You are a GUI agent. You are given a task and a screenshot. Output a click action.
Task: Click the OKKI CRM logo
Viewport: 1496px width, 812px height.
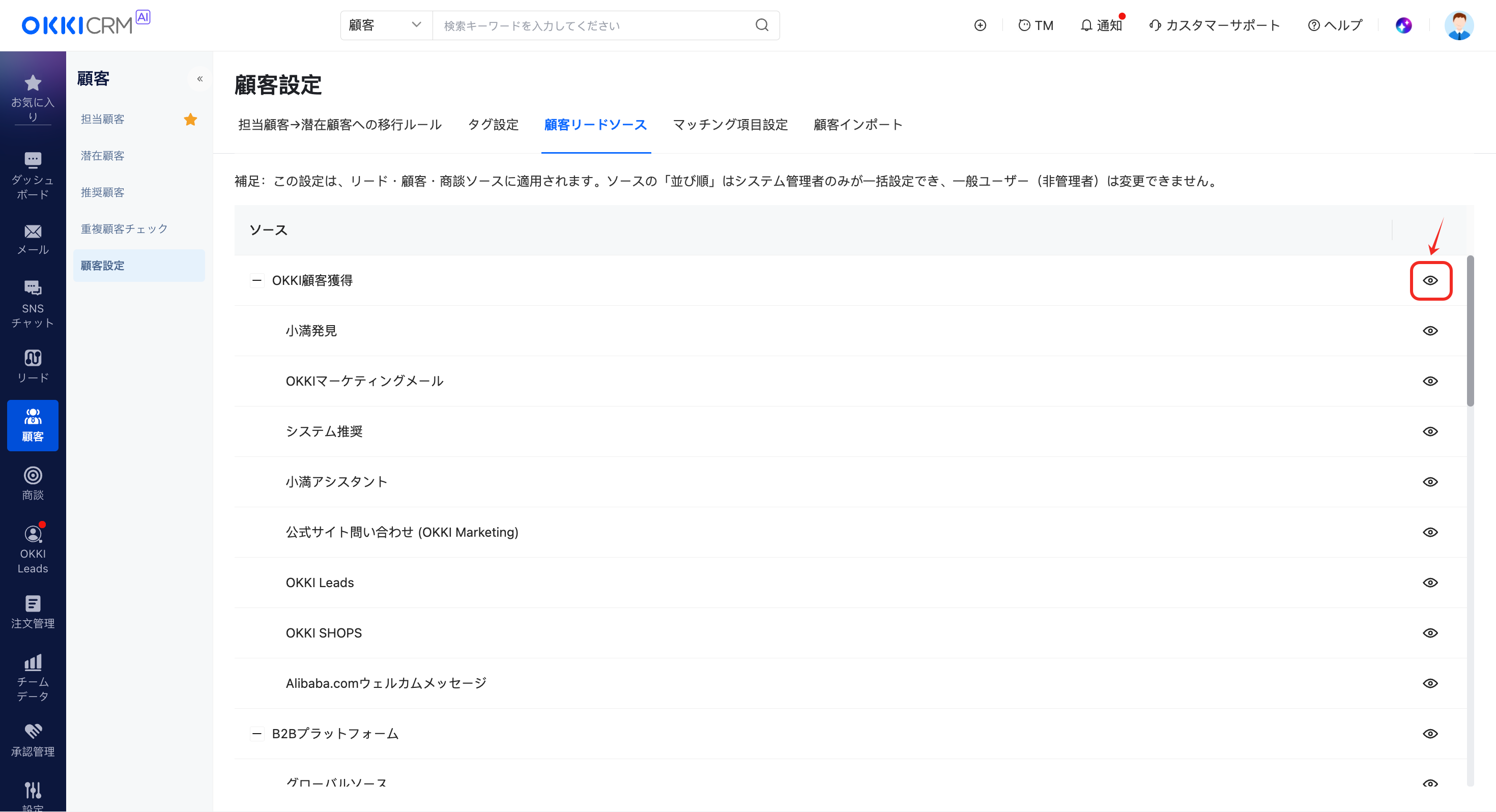(85, 24)
